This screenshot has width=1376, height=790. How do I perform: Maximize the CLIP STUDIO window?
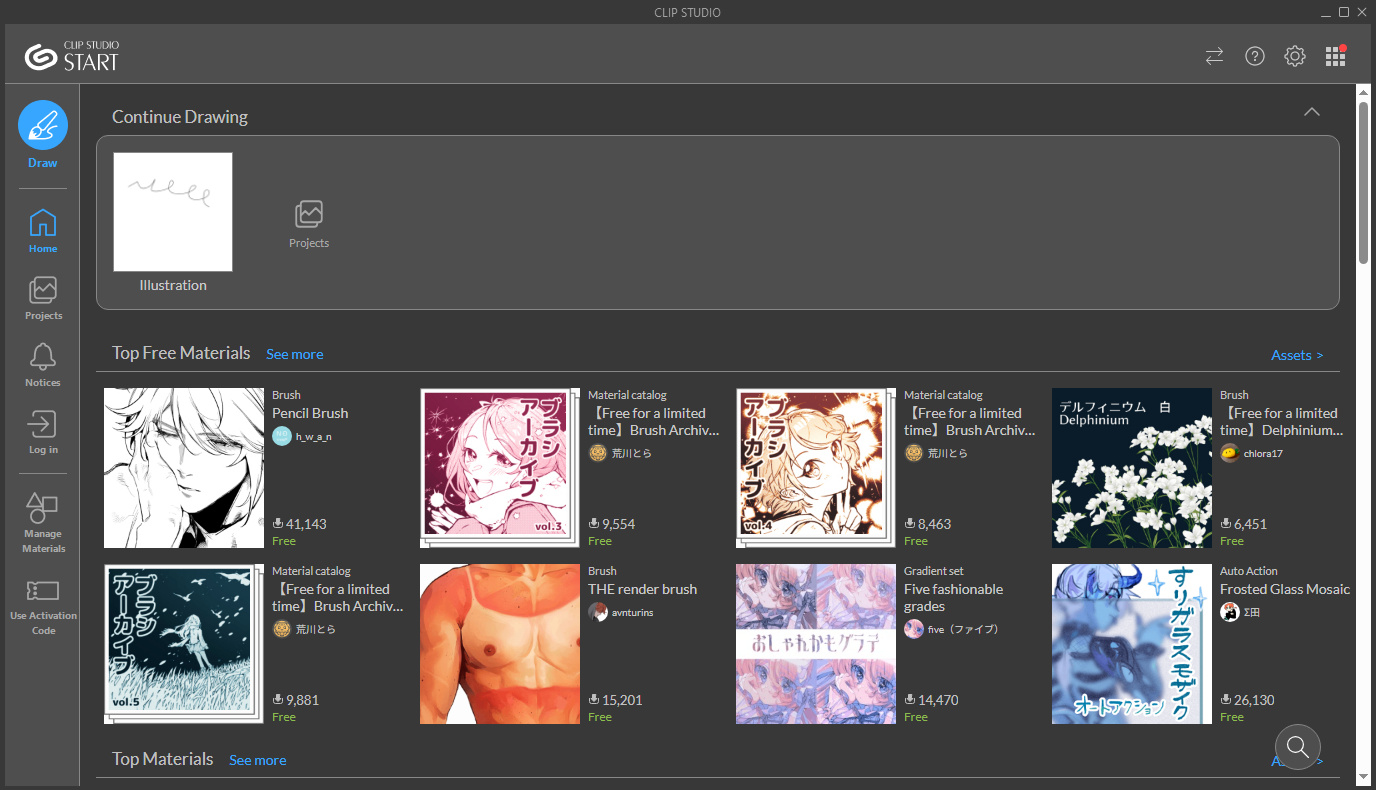coord(1344,12)
